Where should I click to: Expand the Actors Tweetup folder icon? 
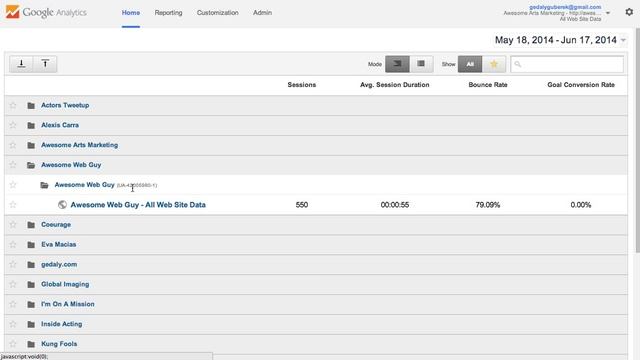(x=31, y=106)
